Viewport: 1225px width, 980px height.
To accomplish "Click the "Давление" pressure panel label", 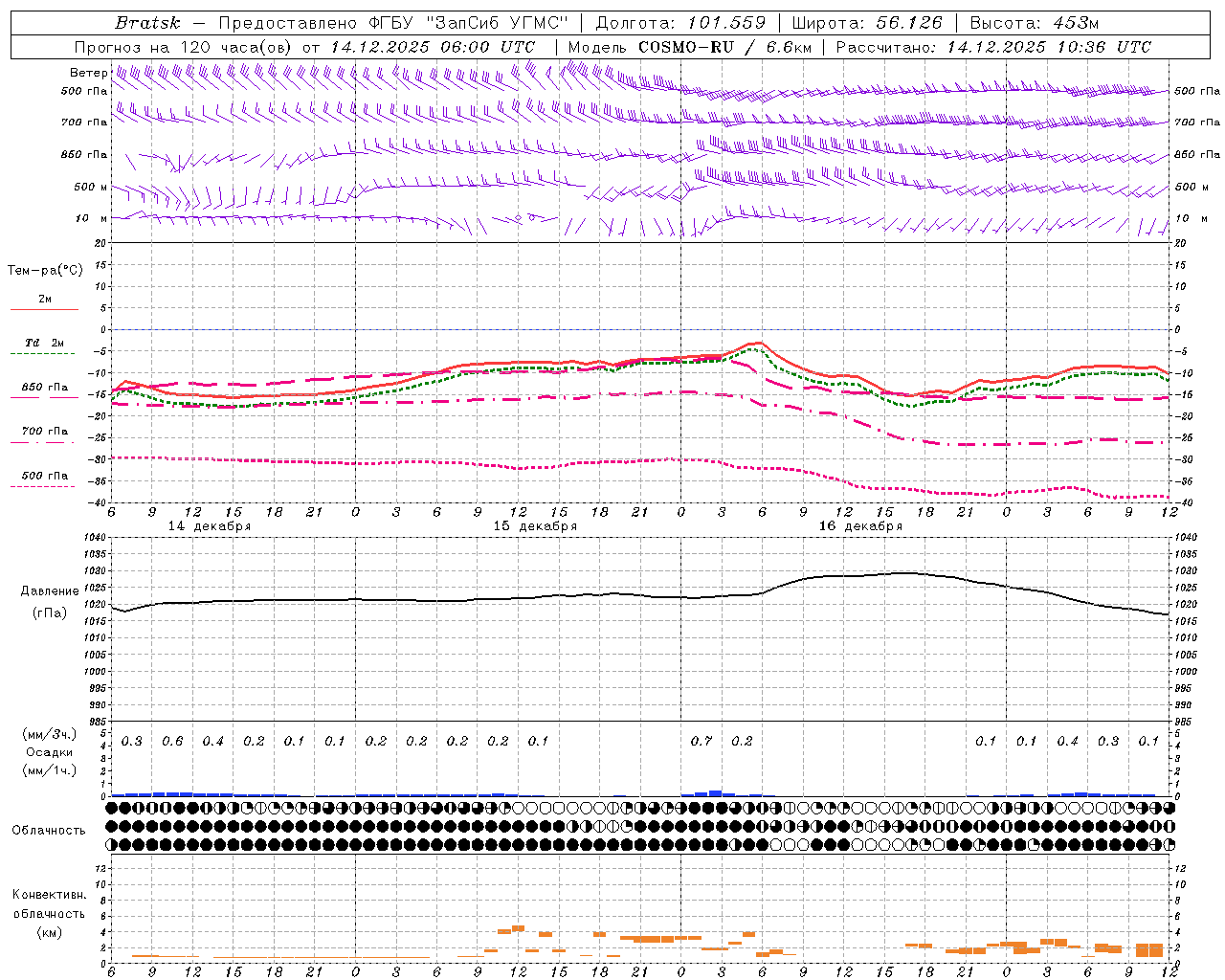I will pos(50,591).
